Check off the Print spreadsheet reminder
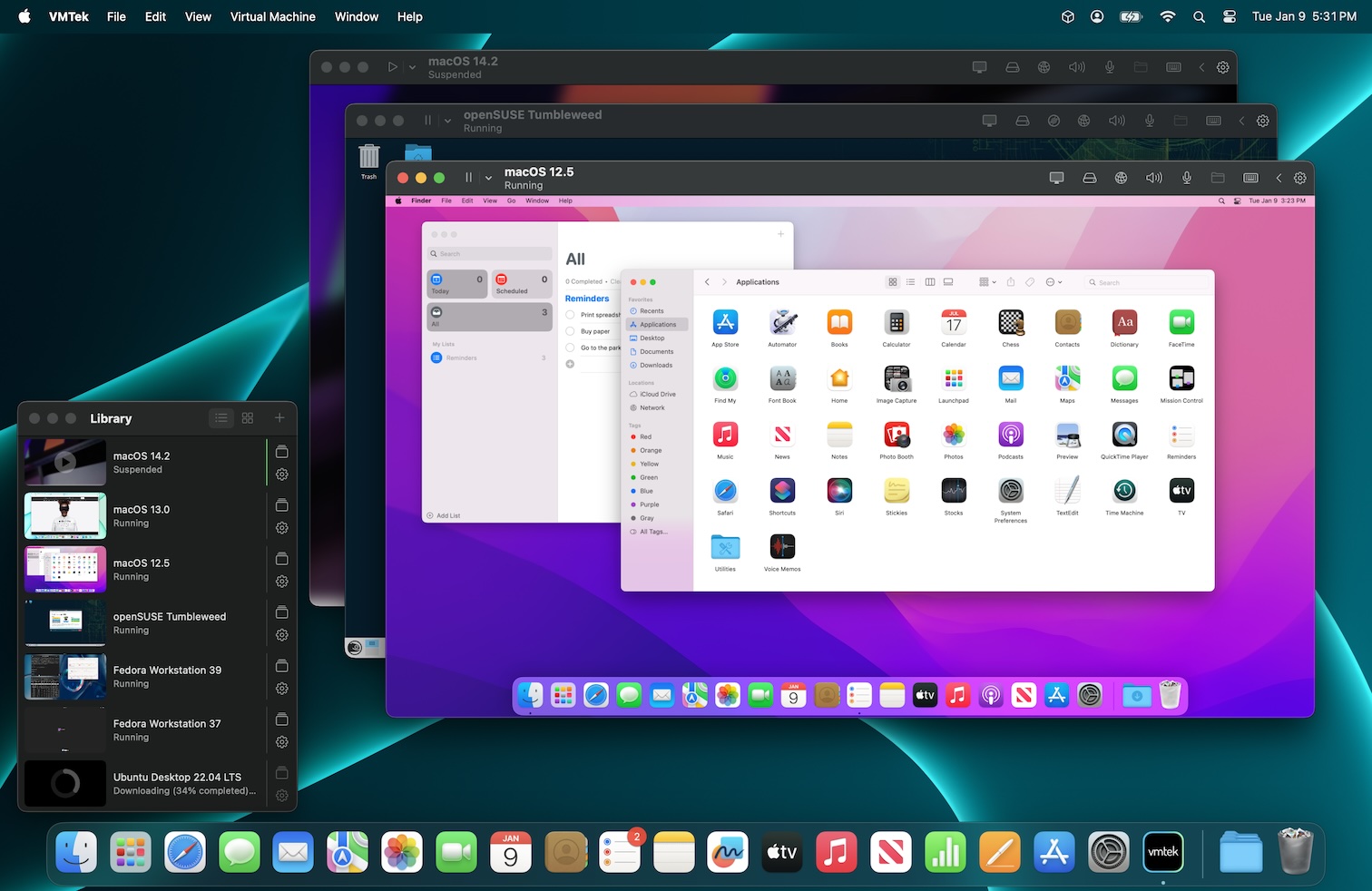The width and height of the screenshot is (1372, 891). (570, 315)
